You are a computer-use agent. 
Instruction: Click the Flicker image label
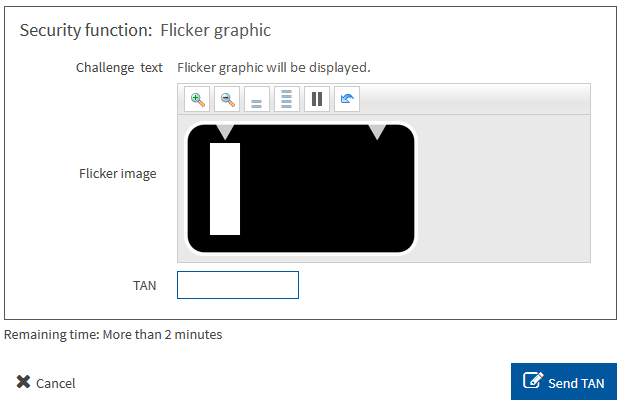tap(117, 174)
